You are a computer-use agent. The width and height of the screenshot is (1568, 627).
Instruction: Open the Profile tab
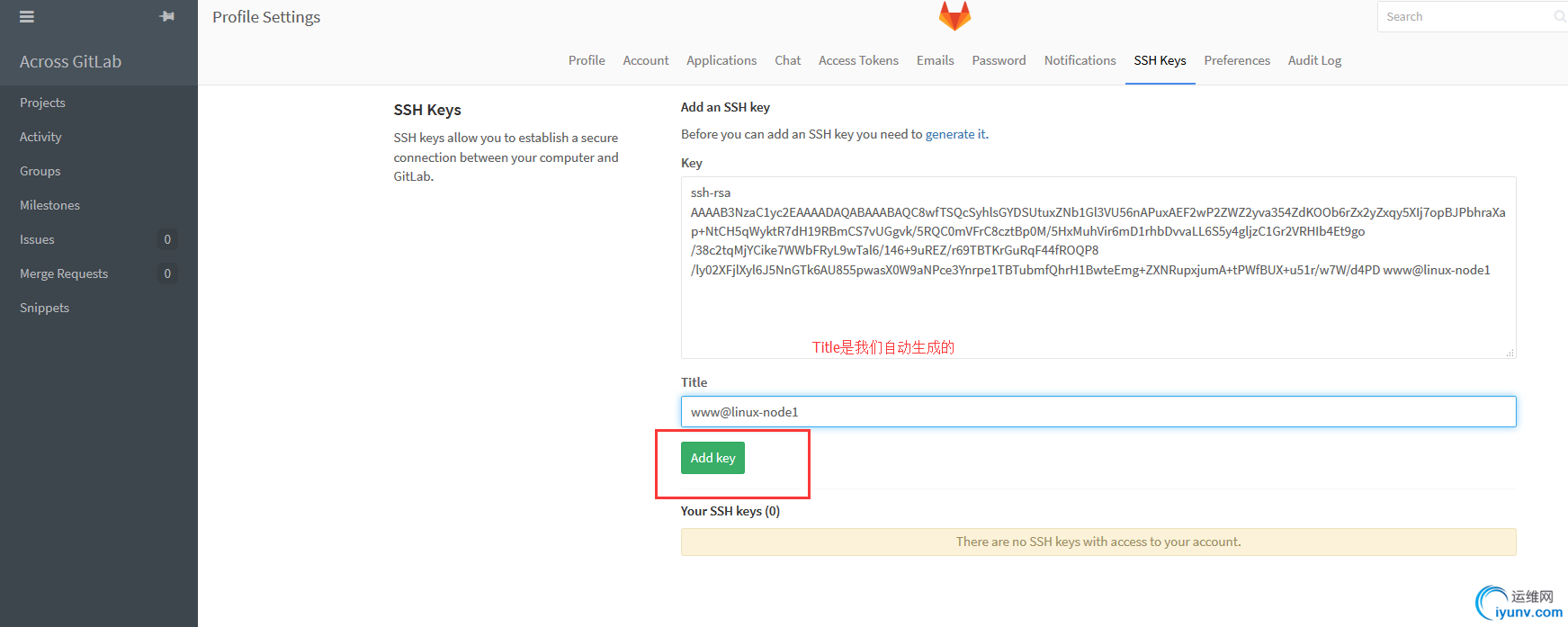pos(587,60)
